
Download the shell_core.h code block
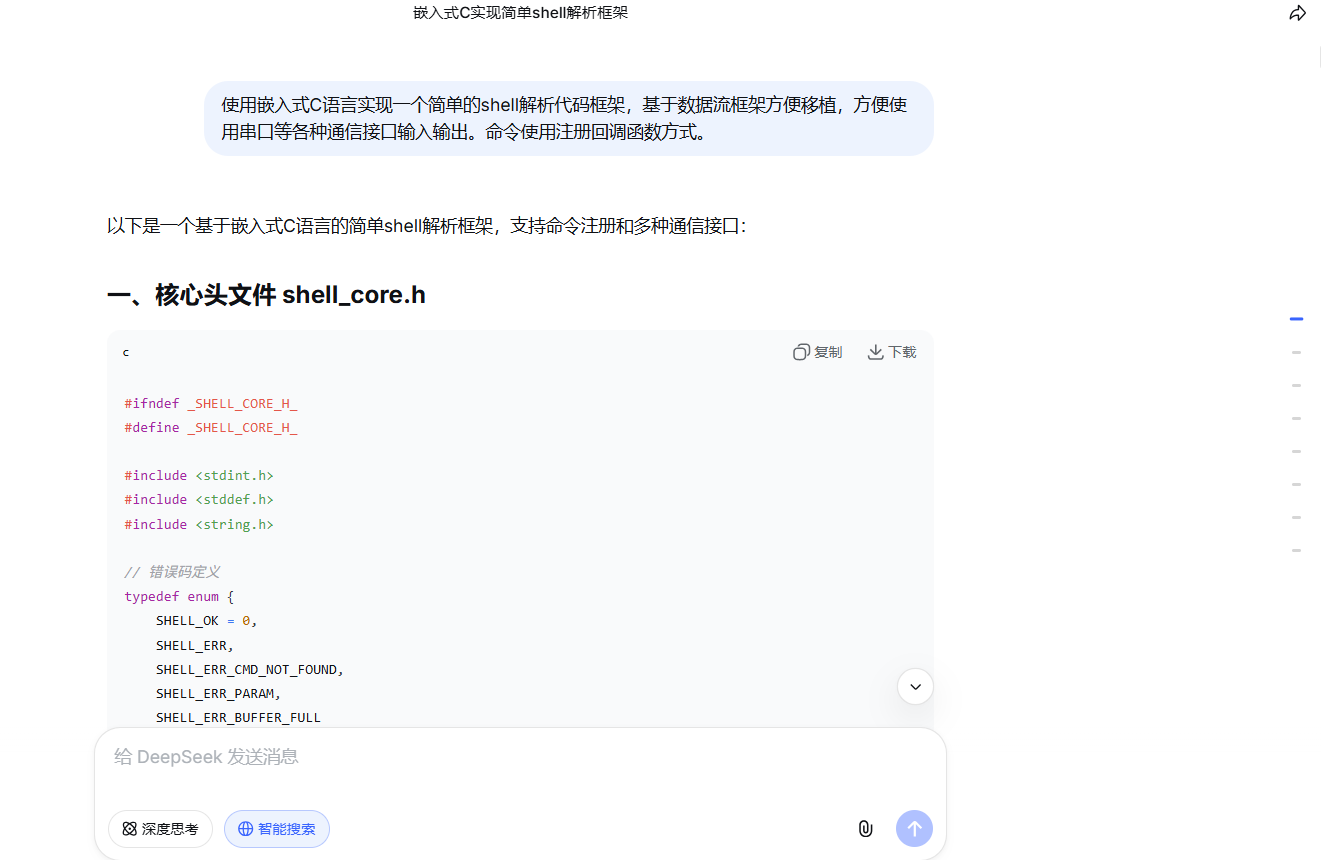[x=891, y=352]
